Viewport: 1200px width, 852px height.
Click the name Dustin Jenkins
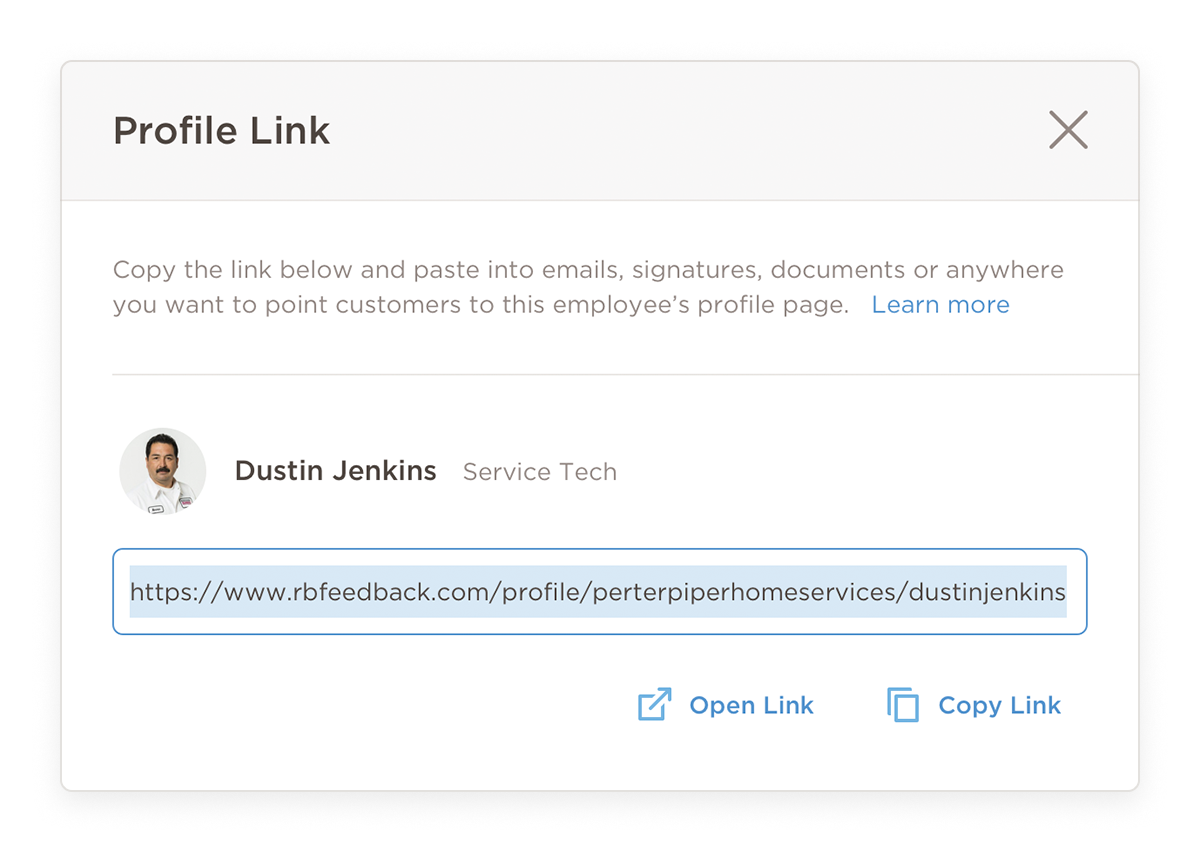point(336,470)
